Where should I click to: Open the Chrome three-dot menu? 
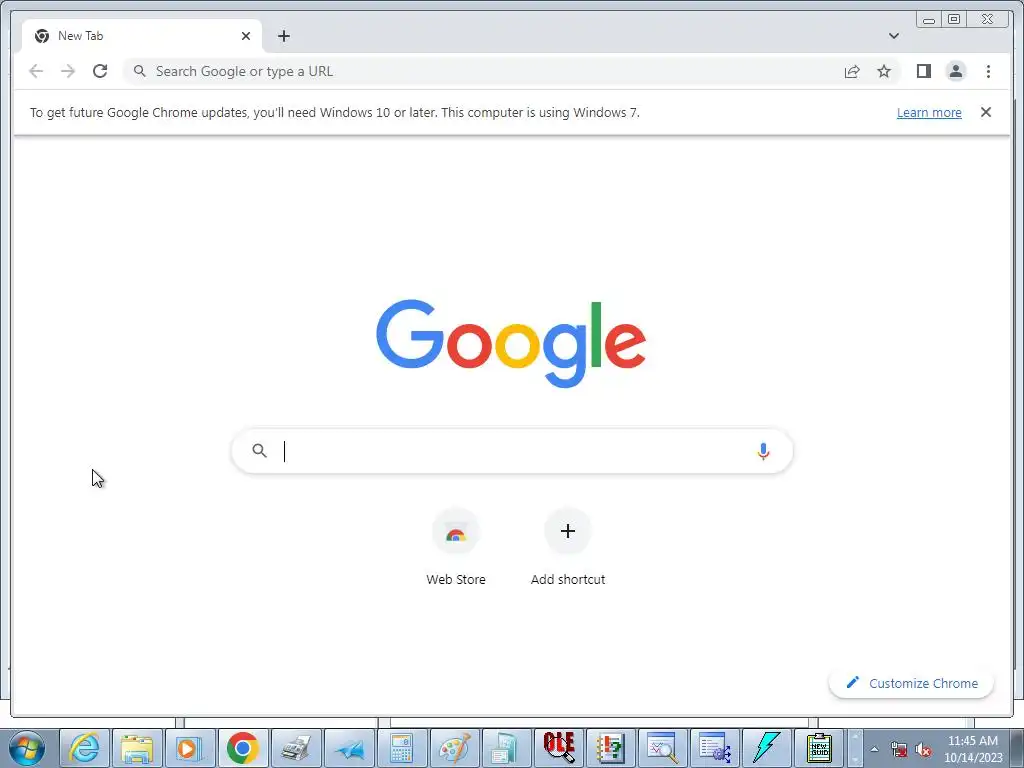(x=988, y=71)
